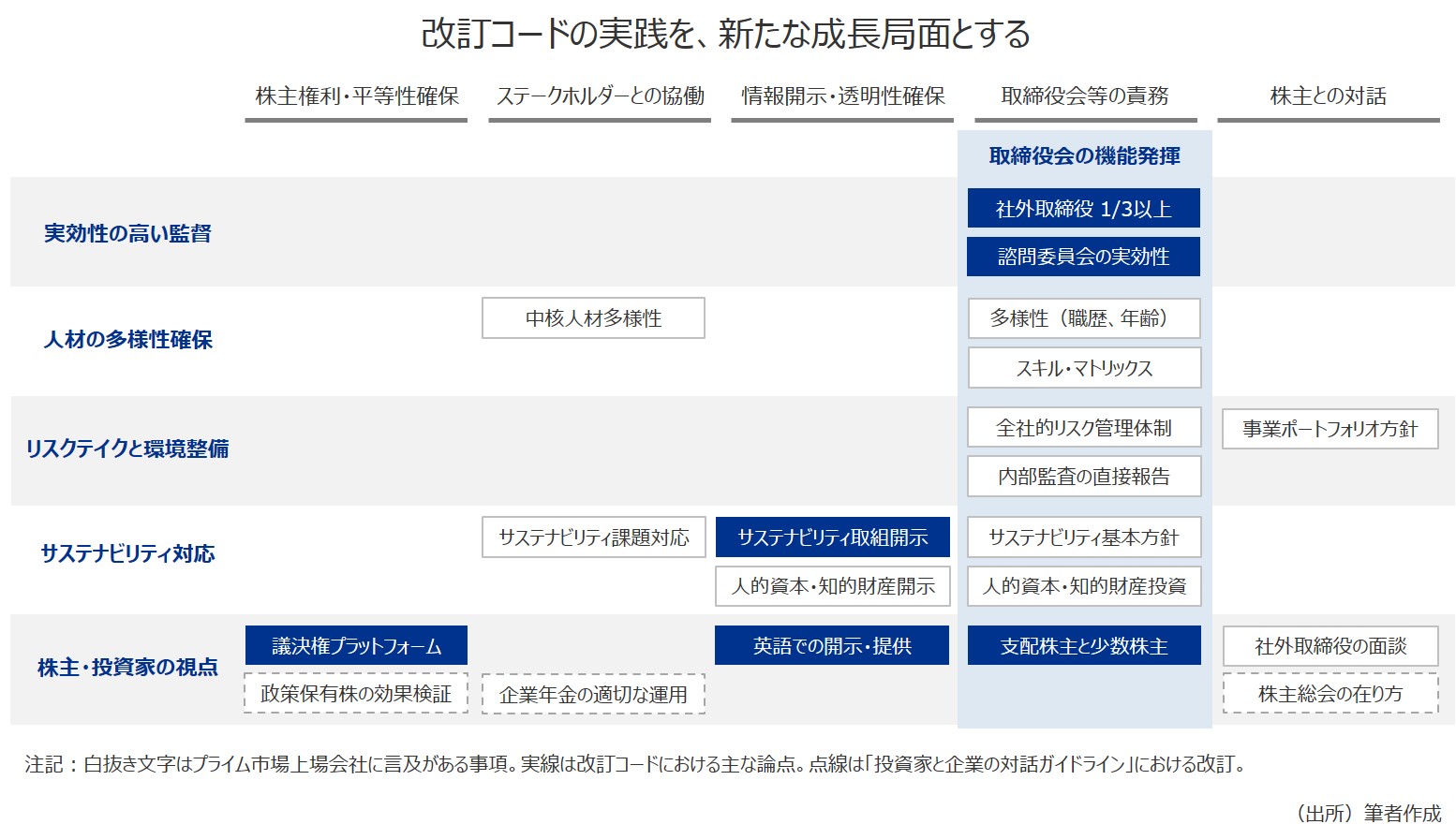Click the blue box 諮問委員会の実効性

1084,257
